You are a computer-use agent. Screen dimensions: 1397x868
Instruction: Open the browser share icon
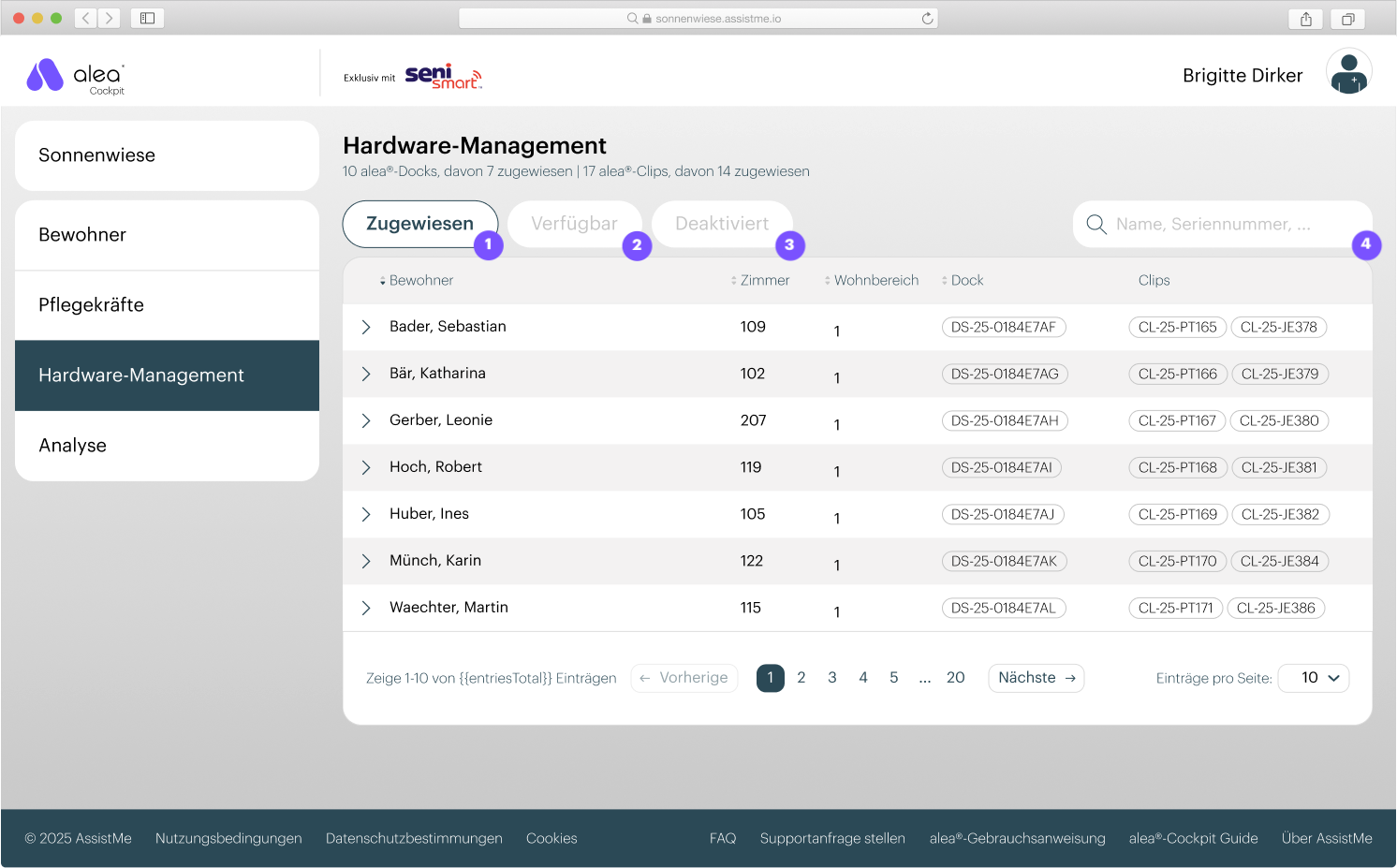pos(1305,19)
